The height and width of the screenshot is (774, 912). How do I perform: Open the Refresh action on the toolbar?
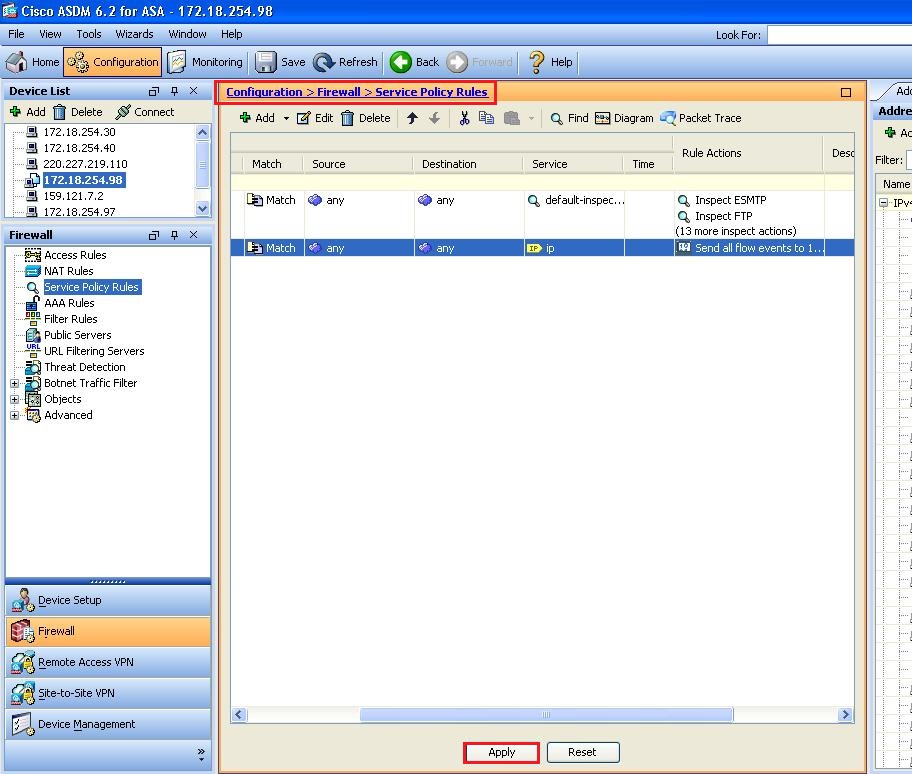[344, 61]
